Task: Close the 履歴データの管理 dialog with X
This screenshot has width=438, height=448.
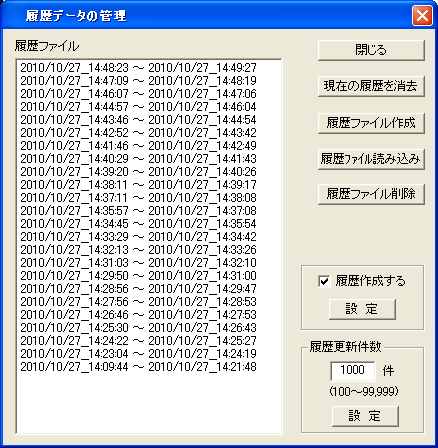Action: 422,15
